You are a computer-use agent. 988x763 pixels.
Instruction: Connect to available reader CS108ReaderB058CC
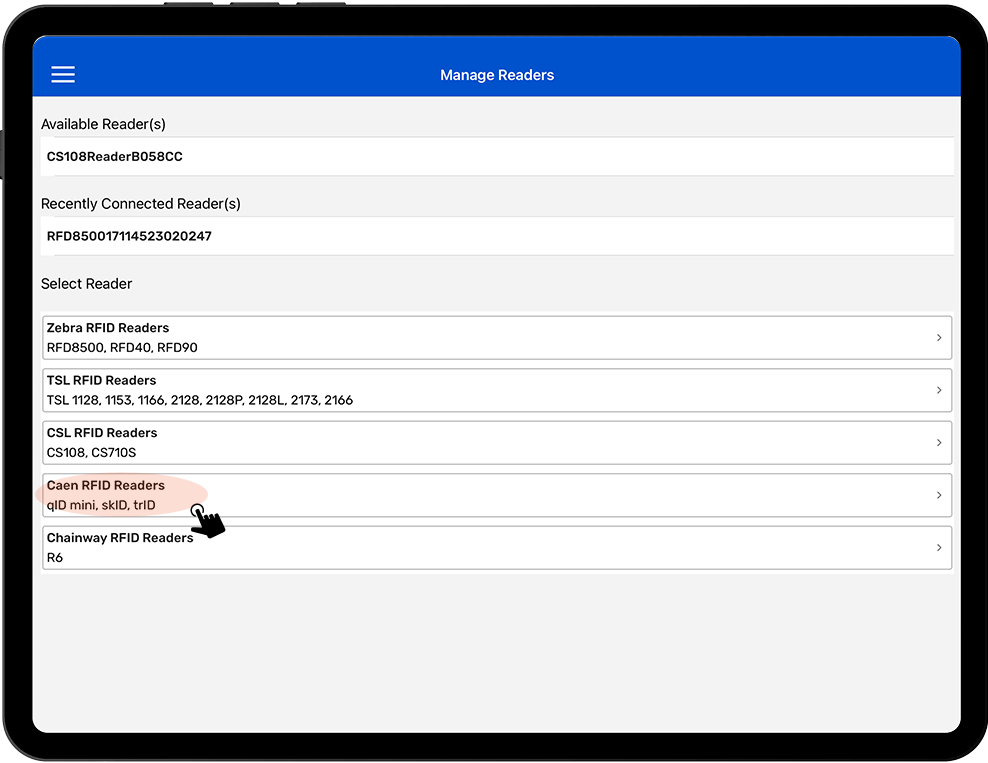pyautogui.click(x=115, y=157)
